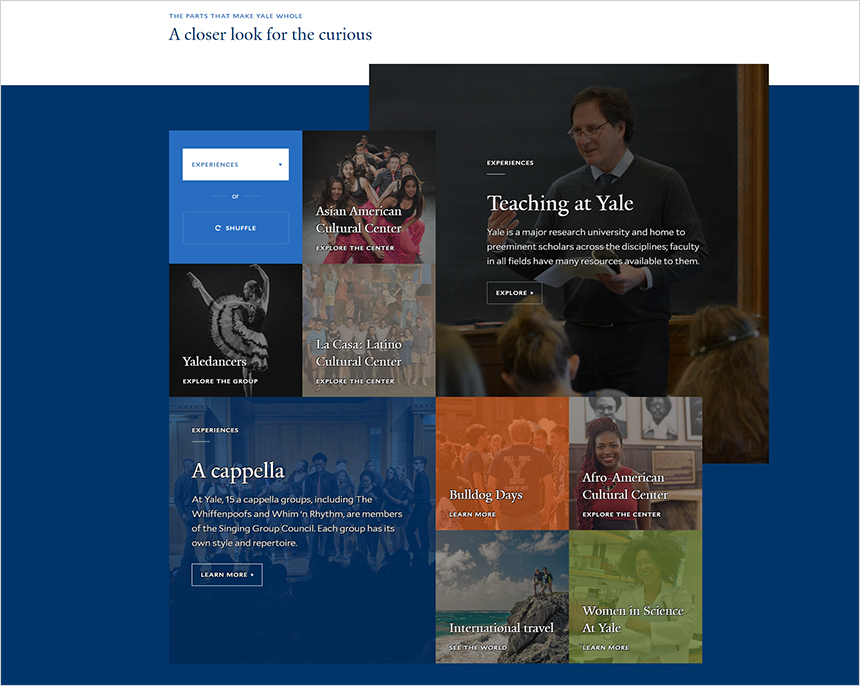
Task: Open Women in Science At Yale tile
Action: point(636,597)
